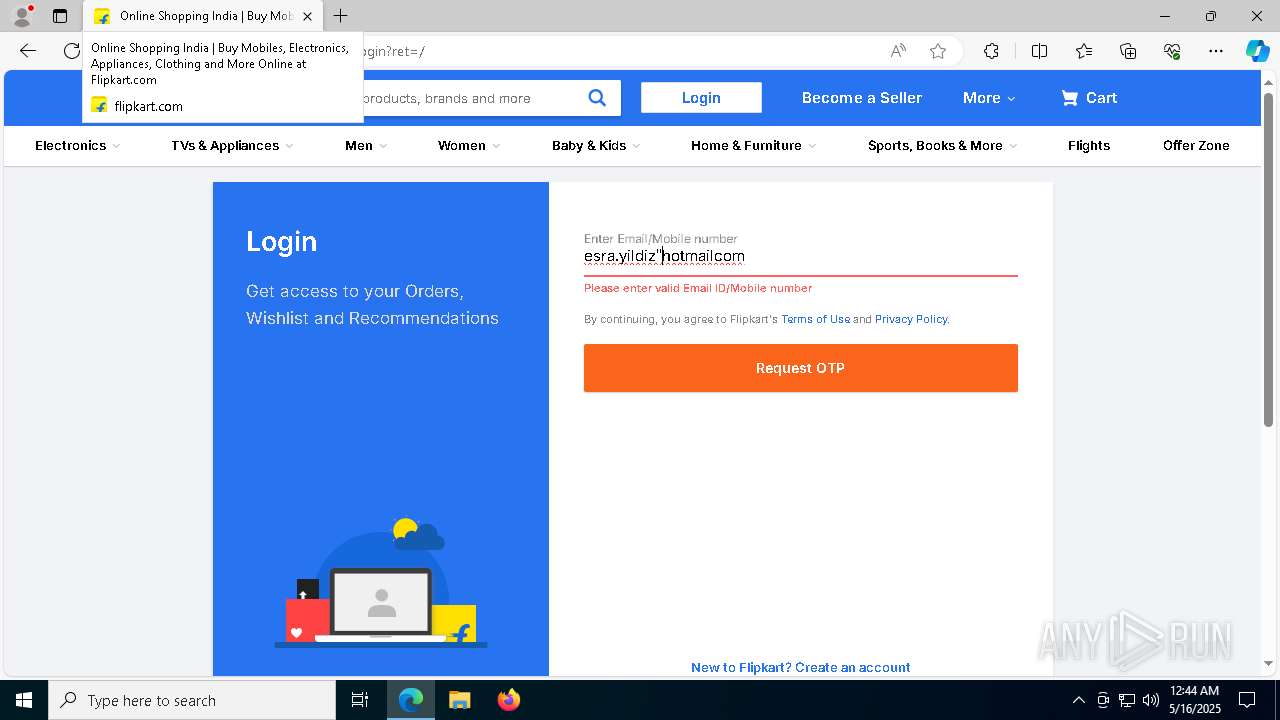Open the More dropdown in header
The width and height of the screenshot is (1280, 720).
(989, 98)
